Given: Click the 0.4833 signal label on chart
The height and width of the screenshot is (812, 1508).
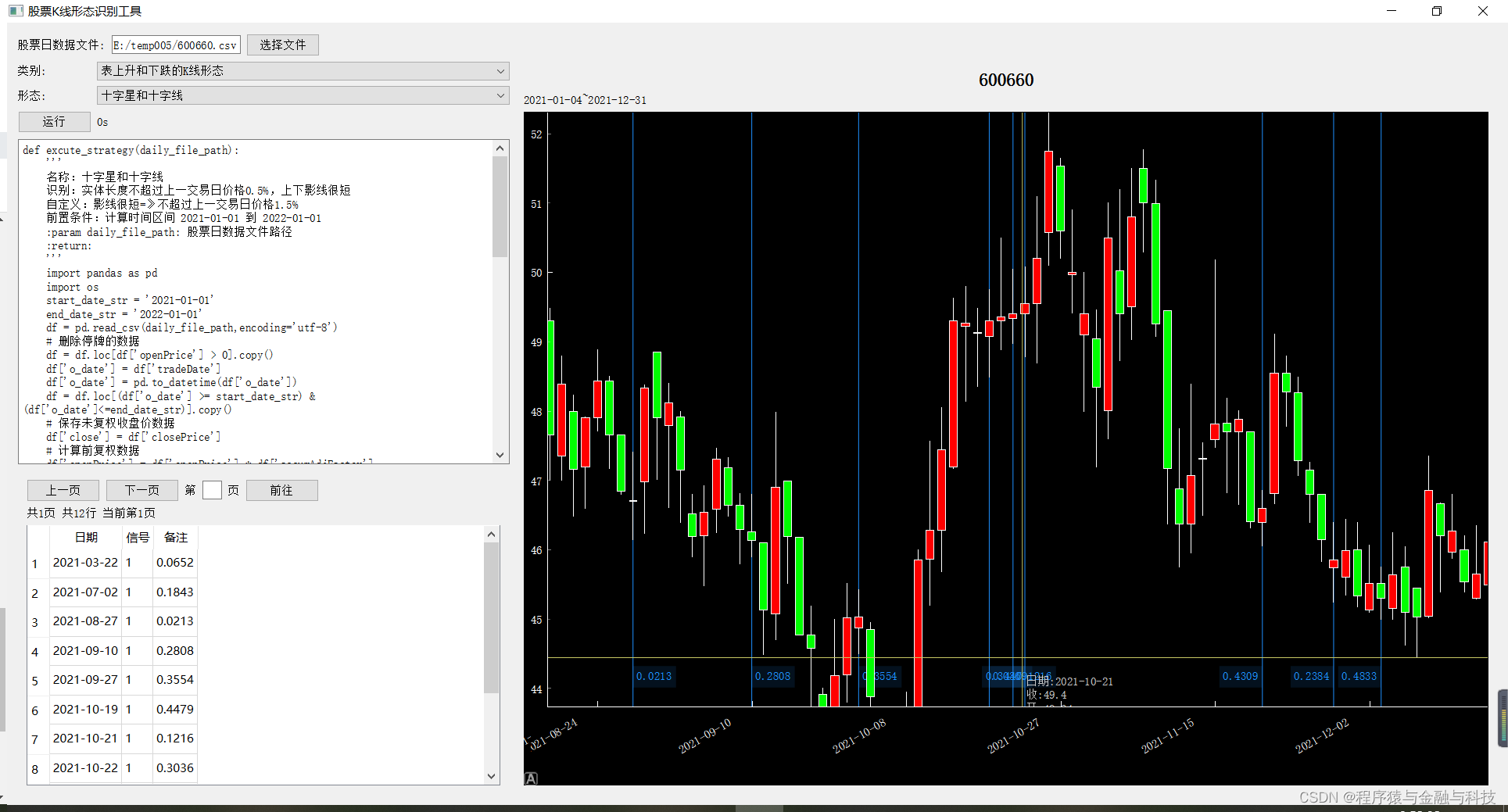Looking at the screenshot, I should [x=1359, y=676].
